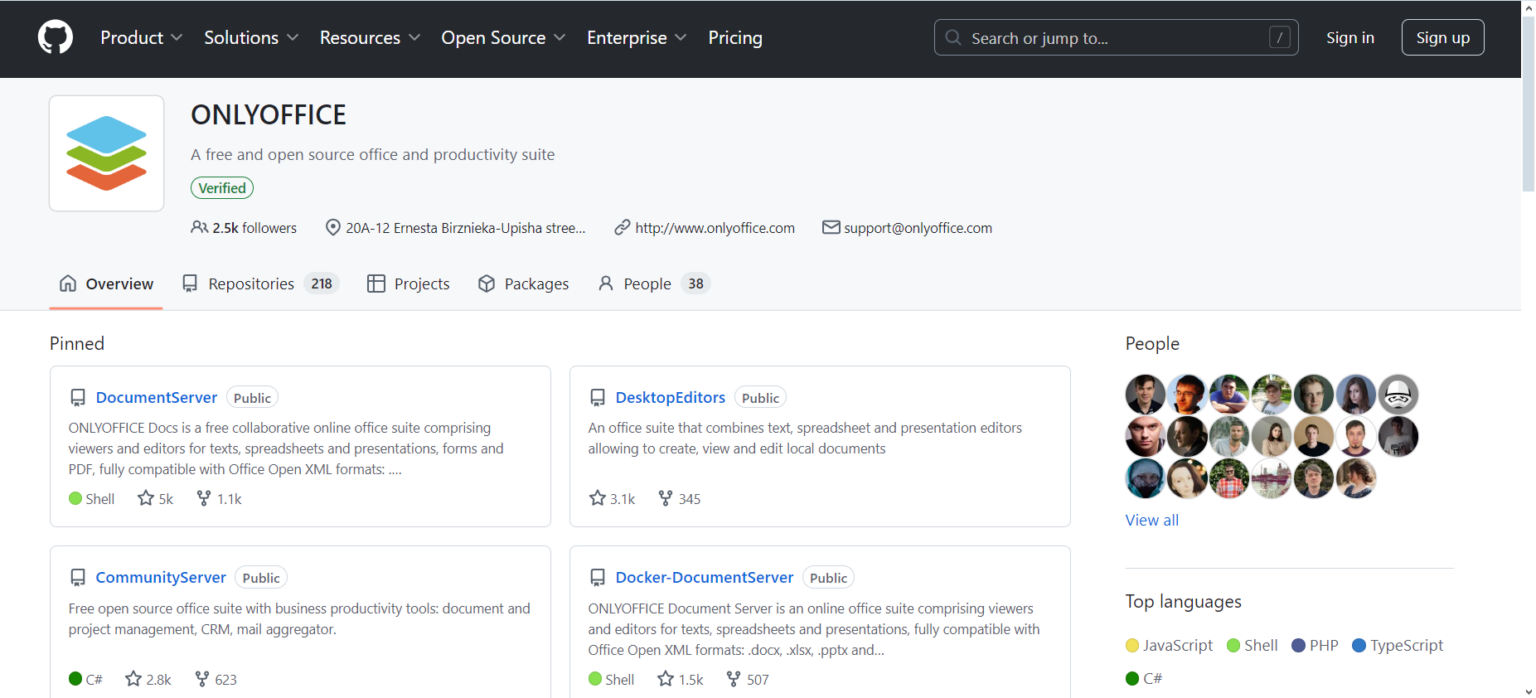The height and width of the screenshot is (698, 1536).
Task: Click the followers icon before 2.5k followers
Action: coord(201,227)
